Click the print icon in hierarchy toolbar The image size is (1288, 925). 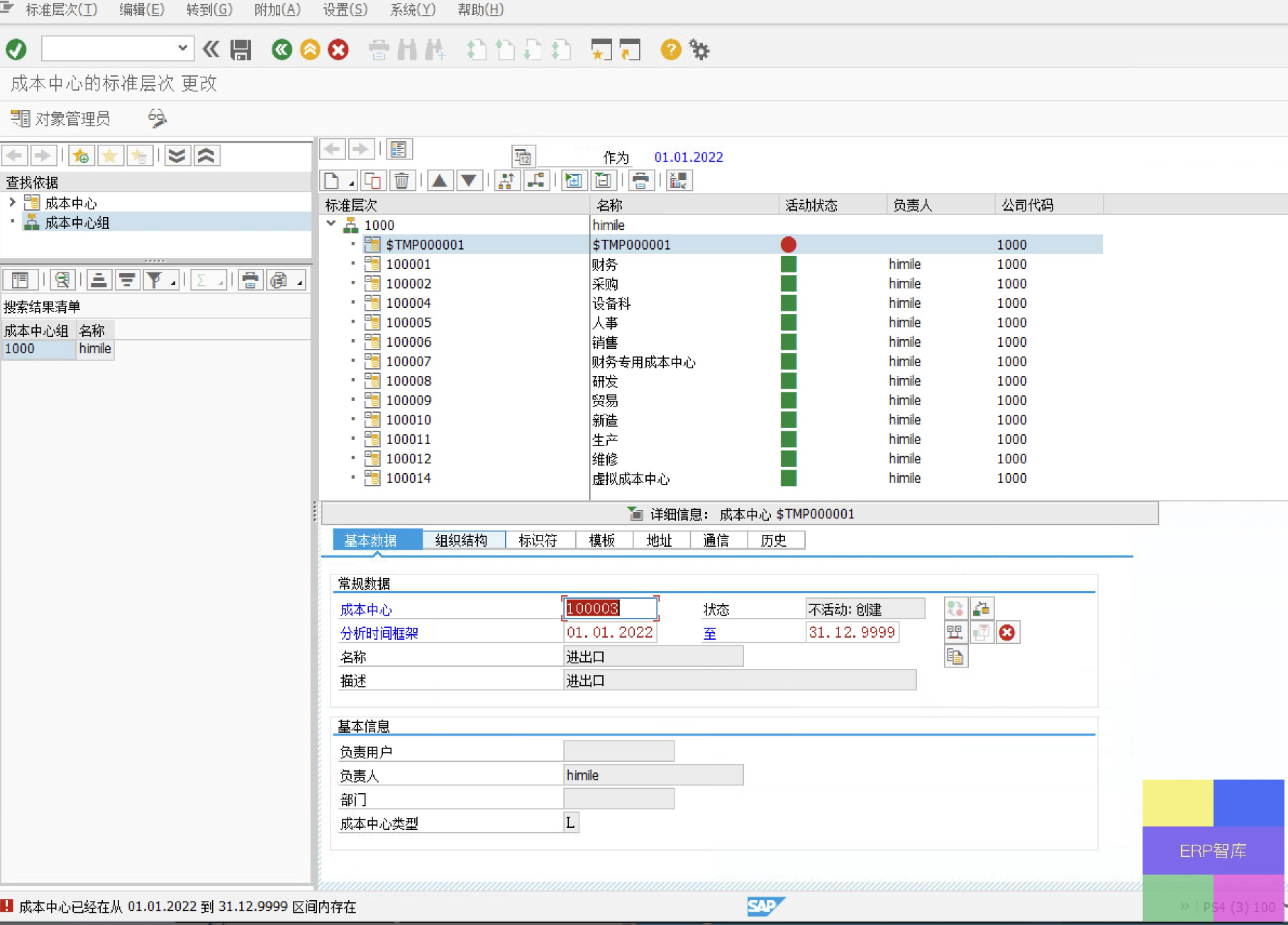click(640, 181)
